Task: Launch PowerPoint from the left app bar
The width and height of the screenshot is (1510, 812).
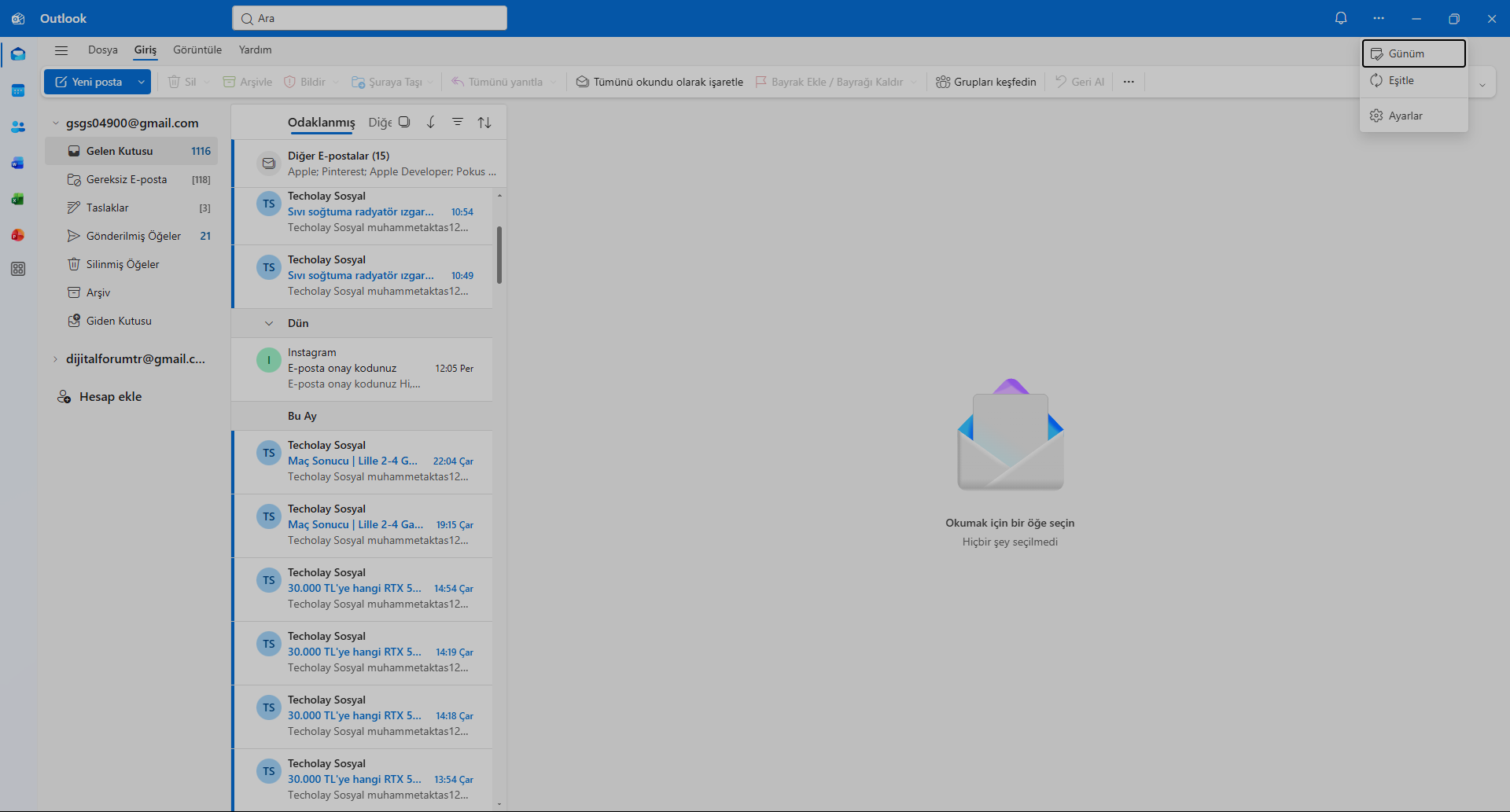Action: point(18,235)
